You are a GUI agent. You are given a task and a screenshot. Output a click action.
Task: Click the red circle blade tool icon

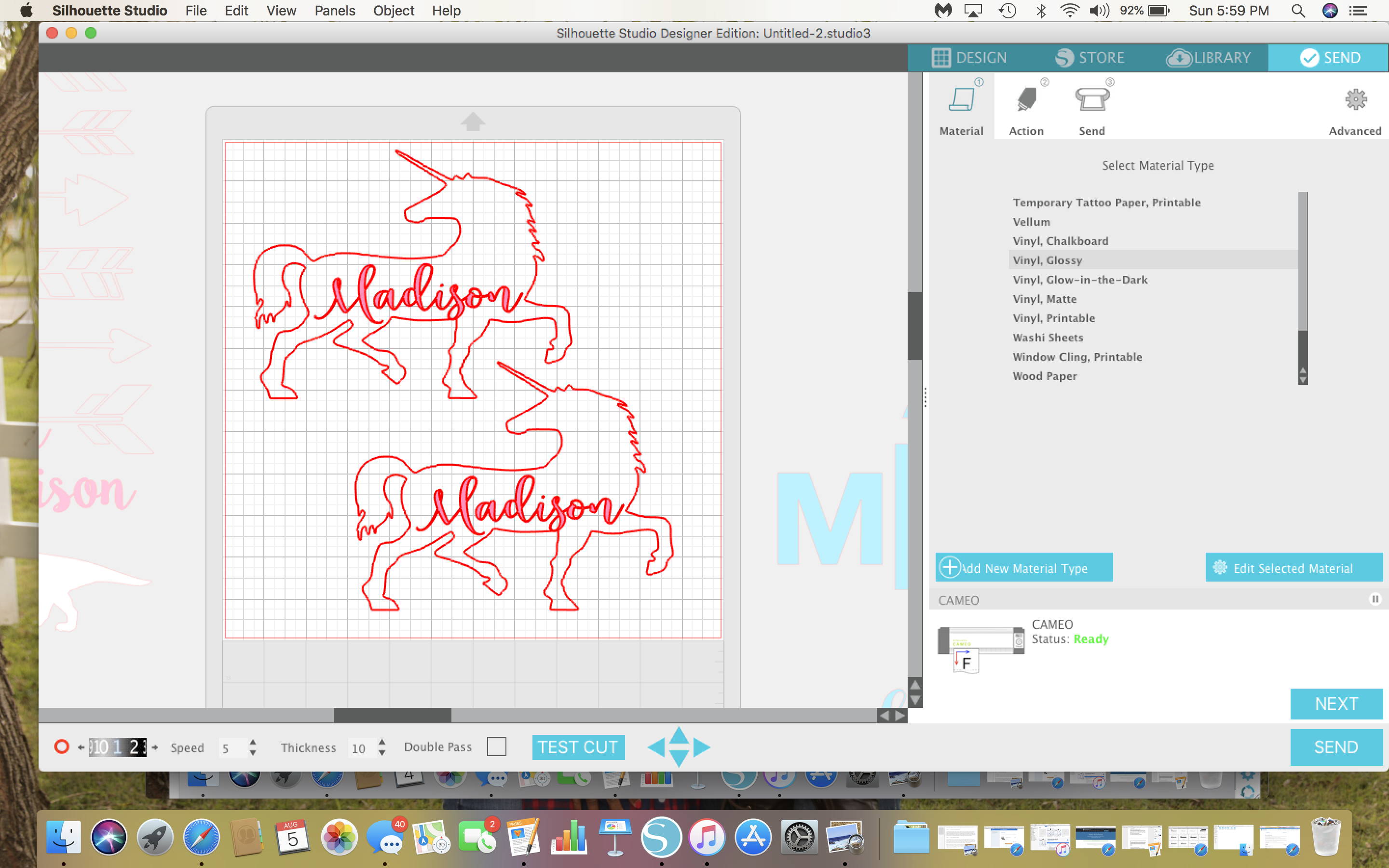[x=61, y=746]
